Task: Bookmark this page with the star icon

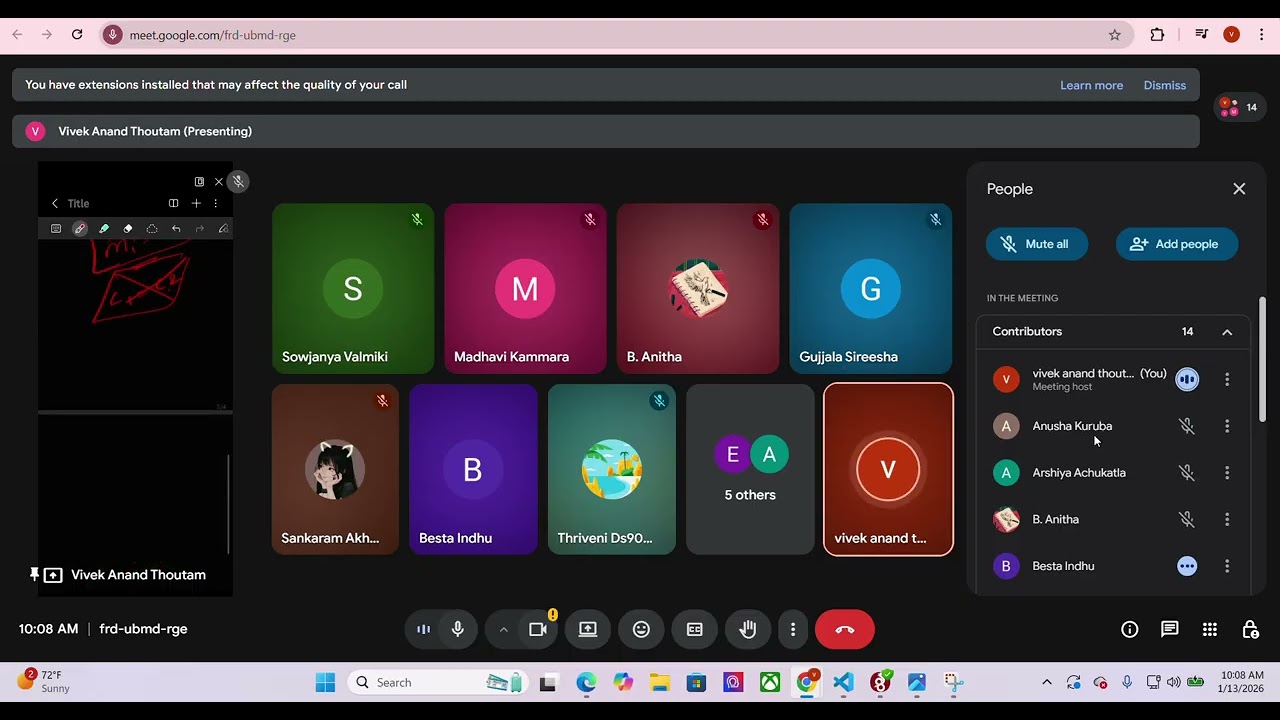Action: click(1115, 35)
